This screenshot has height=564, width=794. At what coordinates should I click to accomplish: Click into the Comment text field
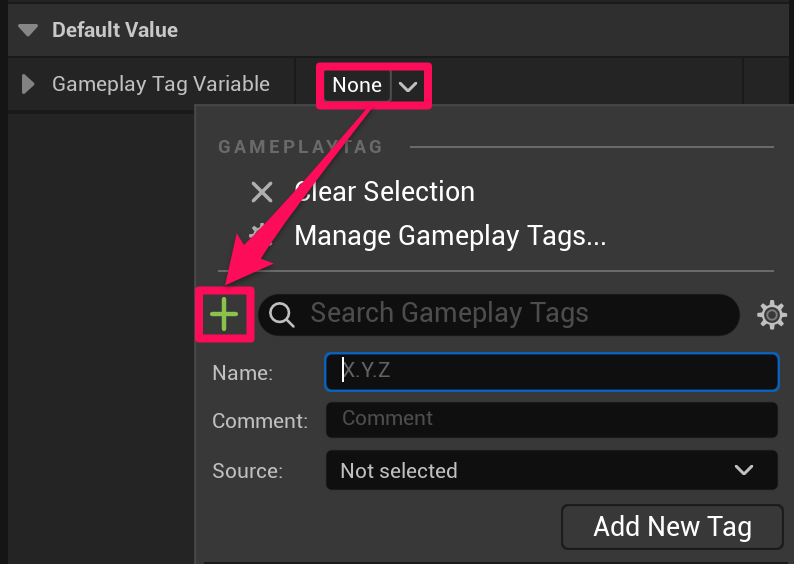[551, 419]
